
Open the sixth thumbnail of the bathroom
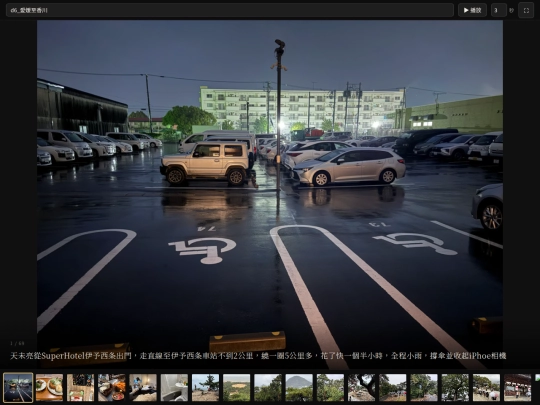[x=174, y=387]
